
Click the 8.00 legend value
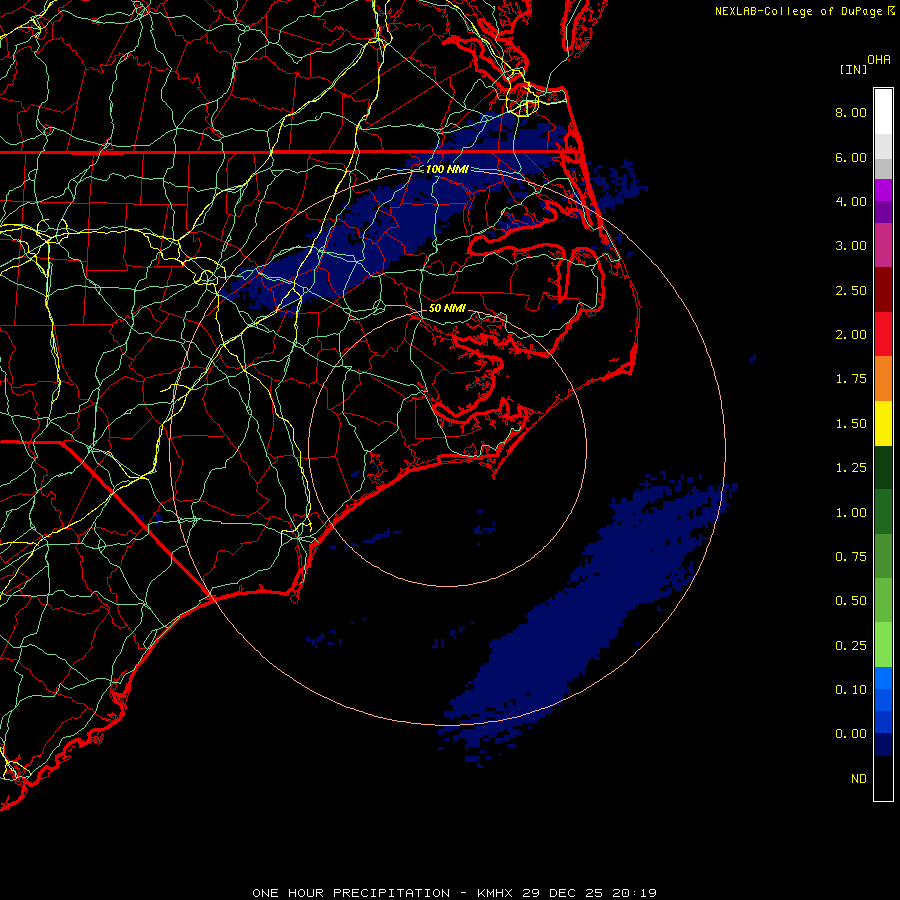[x=851, y=112]
